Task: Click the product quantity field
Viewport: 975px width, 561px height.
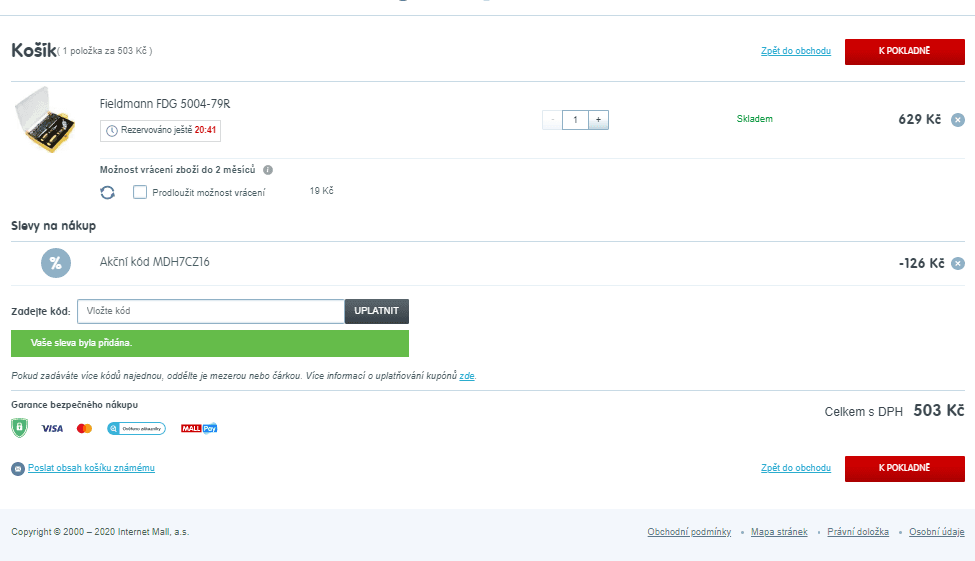Action: coord(575,120)
